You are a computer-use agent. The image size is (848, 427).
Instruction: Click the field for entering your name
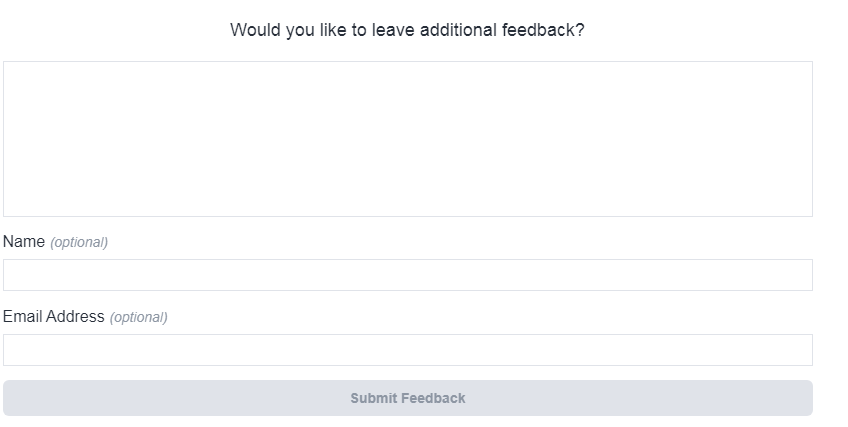point(407,275)
